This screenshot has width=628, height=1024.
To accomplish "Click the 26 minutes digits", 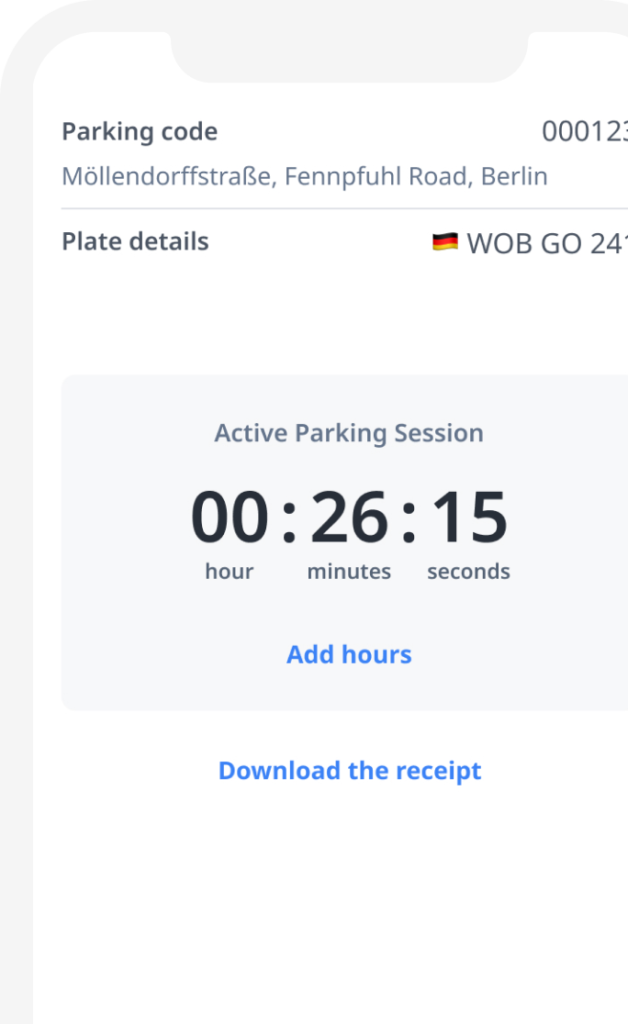I will click(x=349, y=518).
